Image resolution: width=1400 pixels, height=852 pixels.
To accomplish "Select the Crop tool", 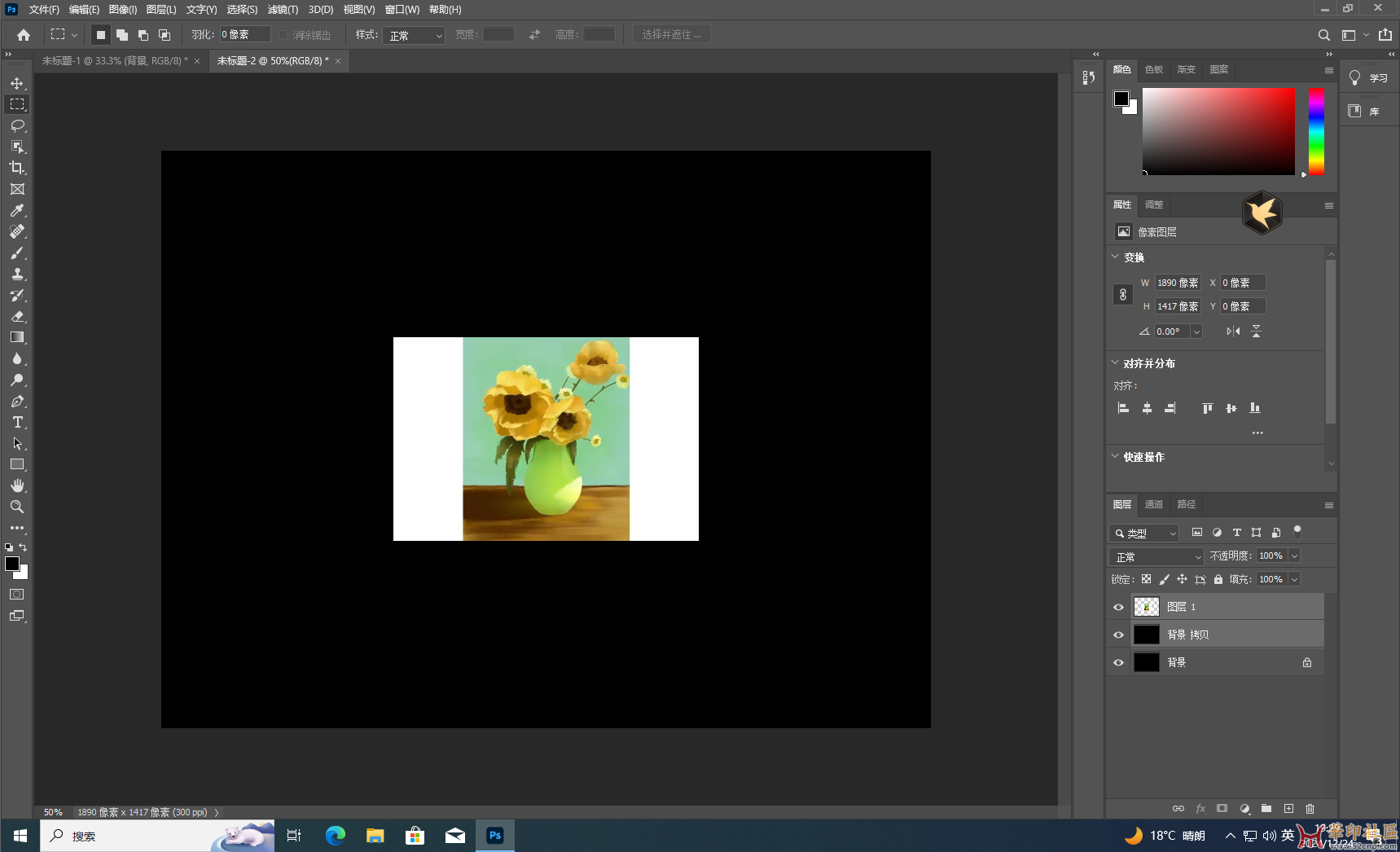I will click(17, 168).
